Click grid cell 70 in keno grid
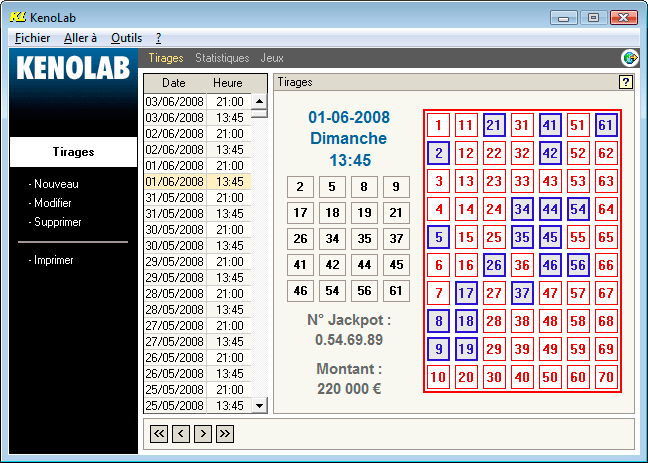Image resolution: width=648 pixels, height=463 pixels. coord(606,377)
